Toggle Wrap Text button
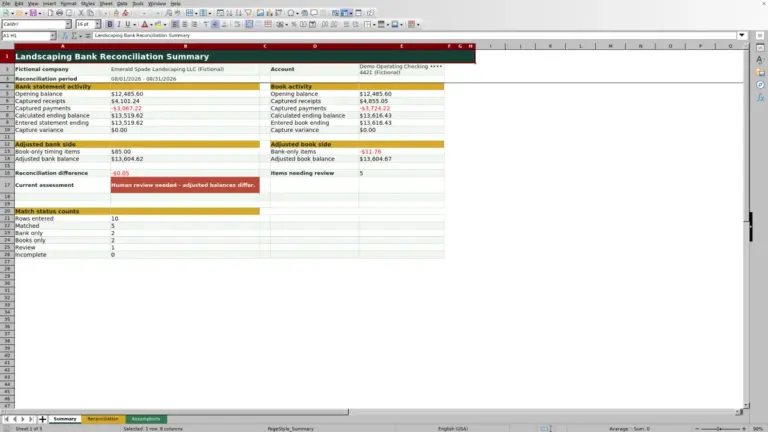 [237, 24]
